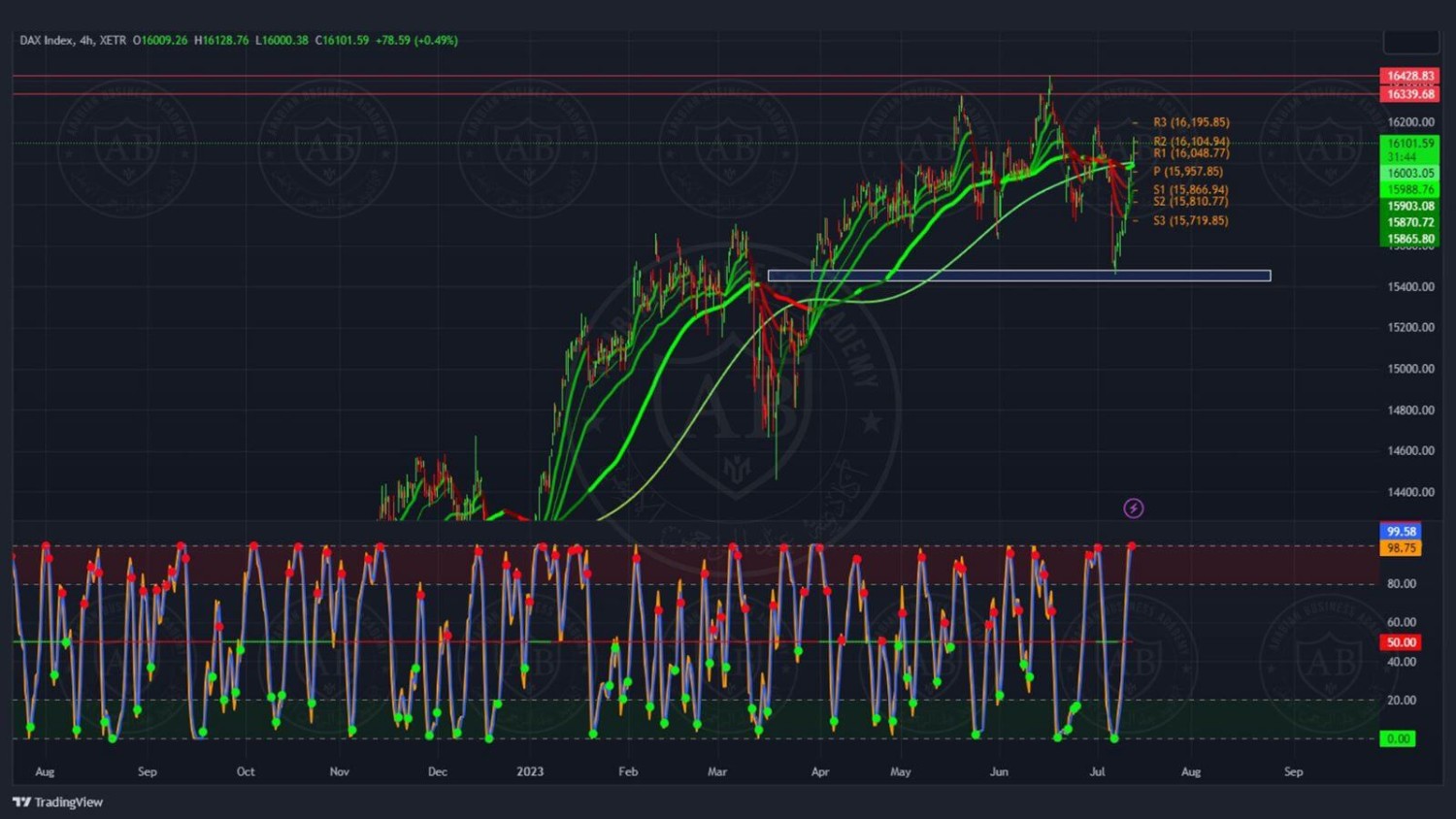Select the 16428.83 red price label
The width and height of the screenshot is (1456, 819).
pos(1409,76)
